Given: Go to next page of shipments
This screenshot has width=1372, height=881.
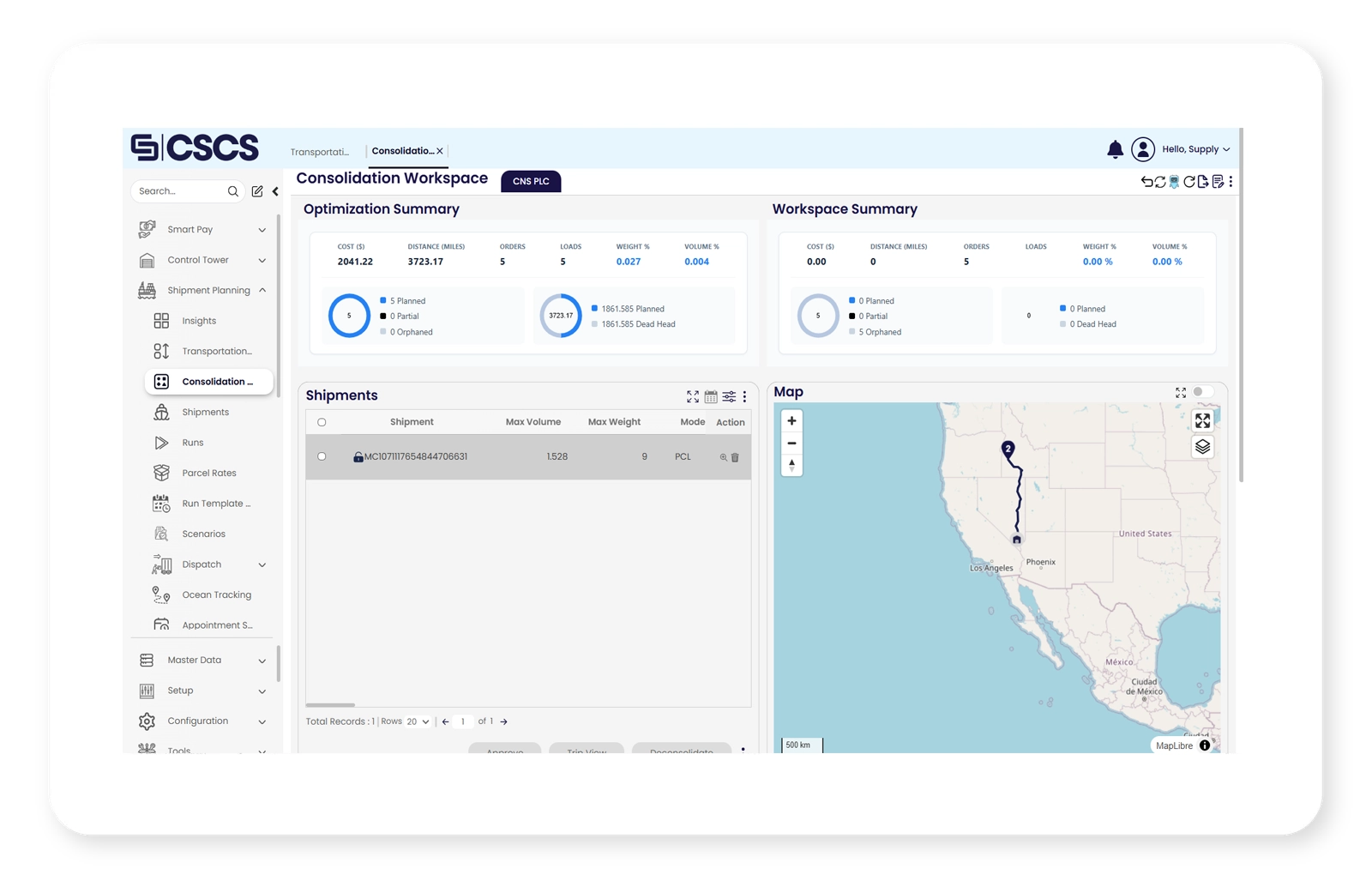Looking at the screenshot, I should (504, 722).
